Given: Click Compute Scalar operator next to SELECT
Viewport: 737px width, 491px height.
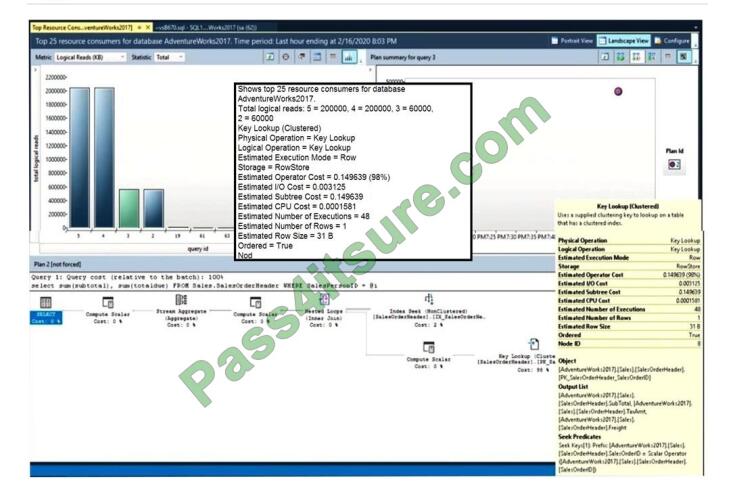Looking at the screenshot, I should coord(108,311).
